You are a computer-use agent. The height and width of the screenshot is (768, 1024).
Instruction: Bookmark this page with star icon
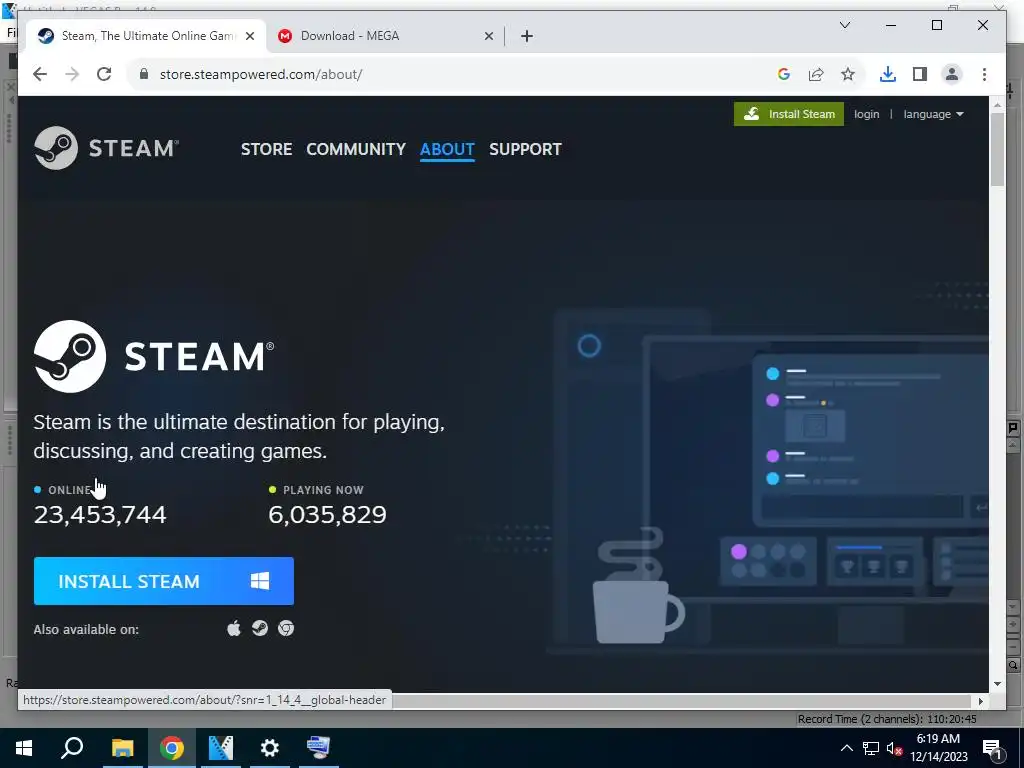[x=848, y=74]
